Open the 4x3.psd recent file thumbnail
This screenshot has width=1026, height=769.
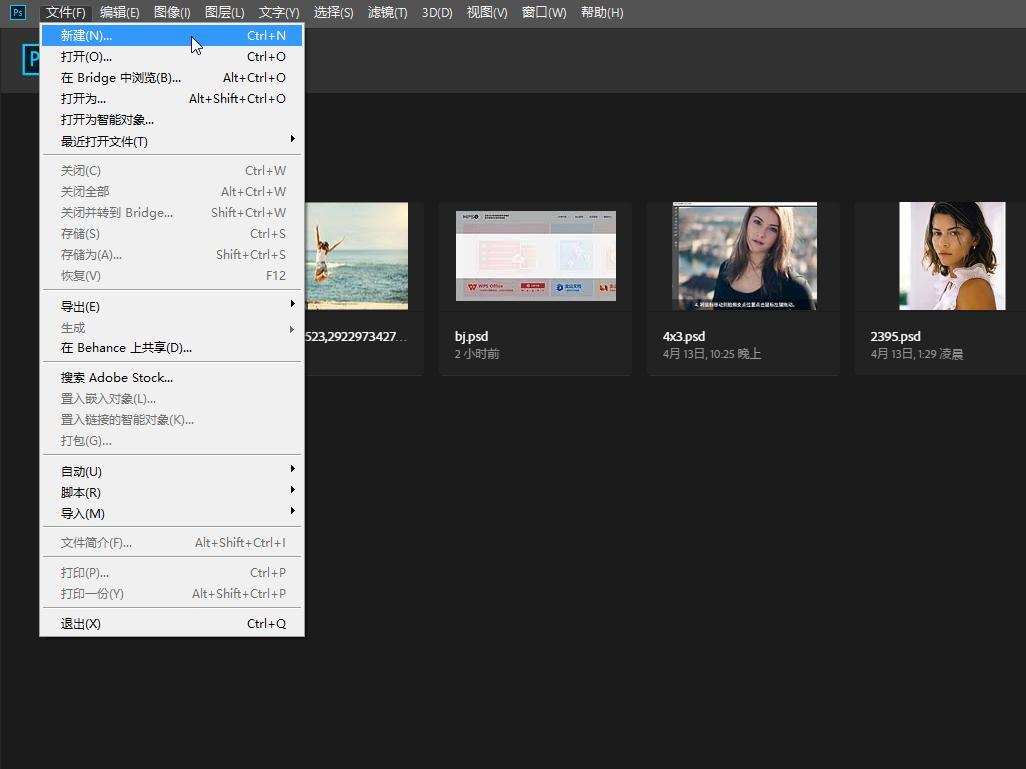tap(743, 256)
